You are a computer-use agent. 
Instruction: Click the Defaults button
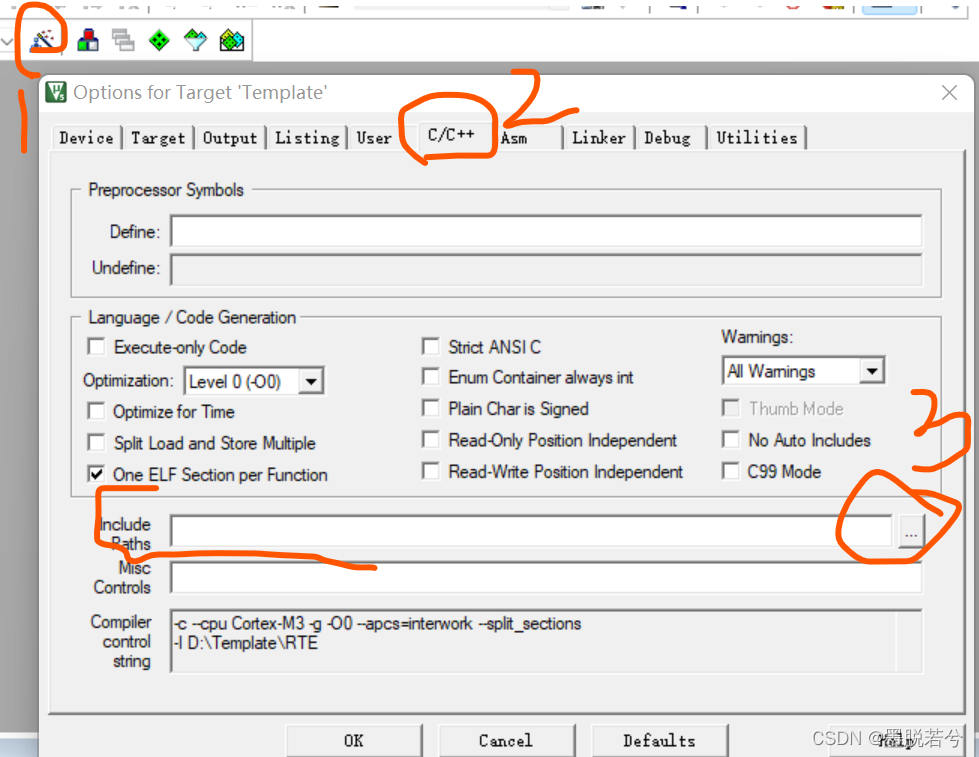click(659, 741)
